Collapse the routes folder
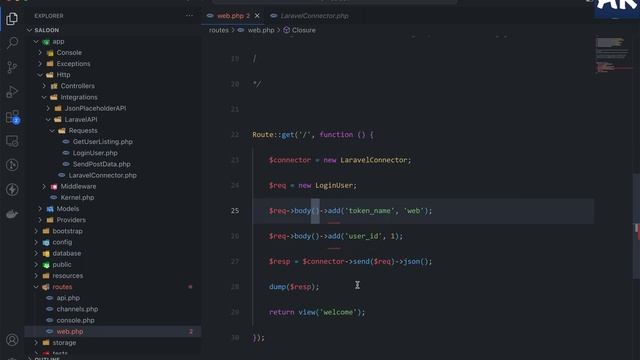 pos(36,287)
